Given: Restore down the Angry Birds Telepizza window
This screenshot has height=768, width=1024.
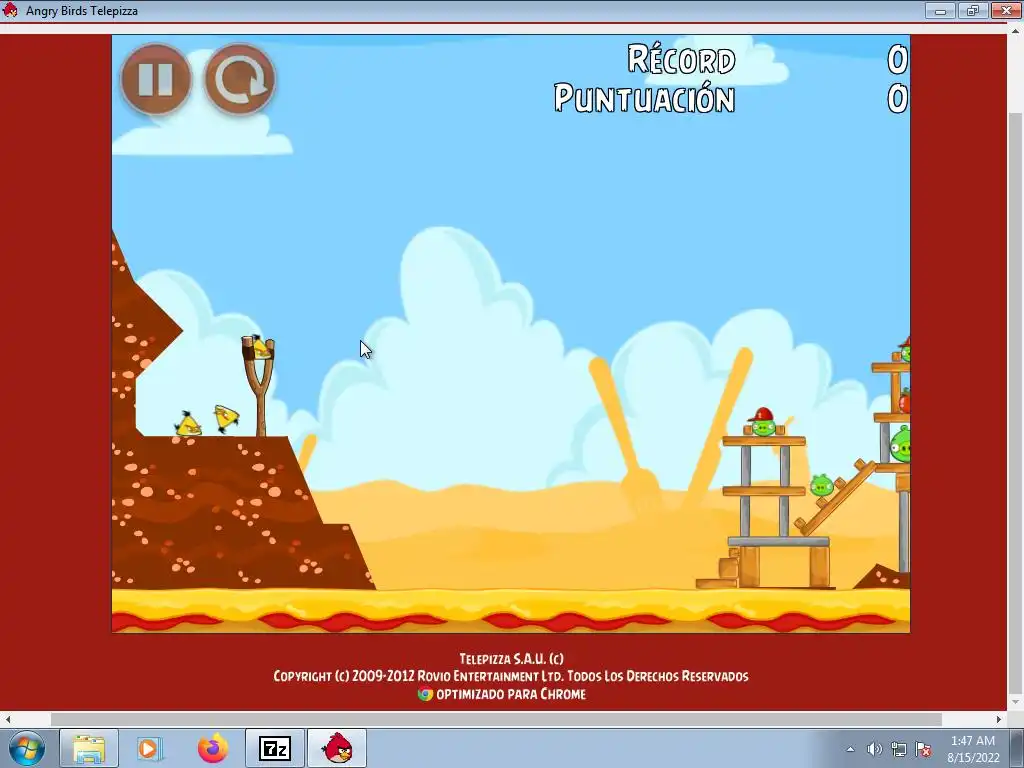Looking at the screenshot, I should [x=973, y=10].
